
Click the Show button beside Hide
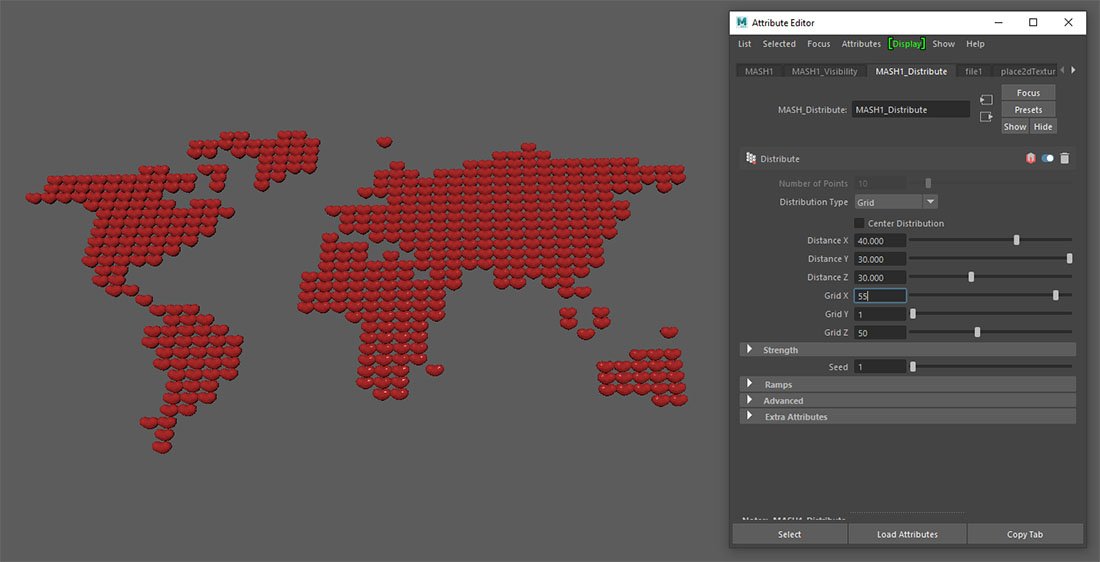(x=1014, y=126)
